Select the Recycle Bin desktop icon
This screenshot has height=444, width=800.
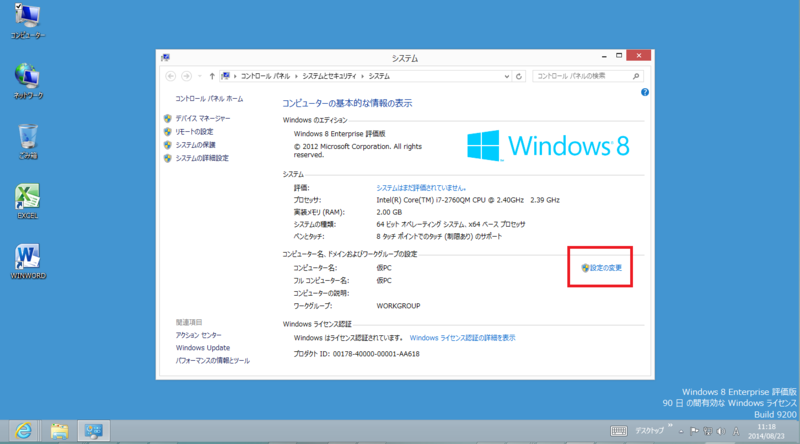tap(28, 141)
